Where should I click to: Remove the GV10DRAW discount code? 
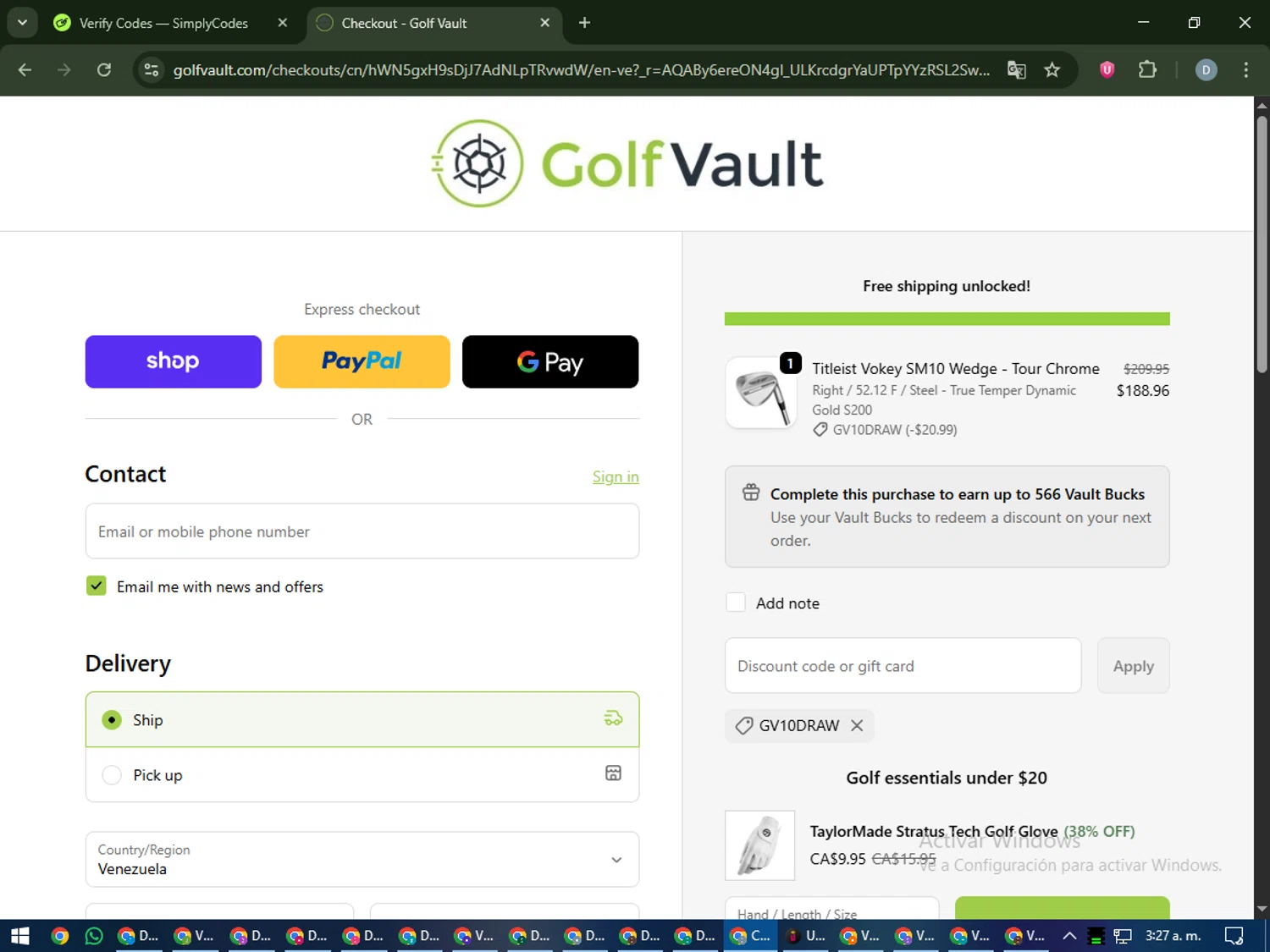(857, 725)
